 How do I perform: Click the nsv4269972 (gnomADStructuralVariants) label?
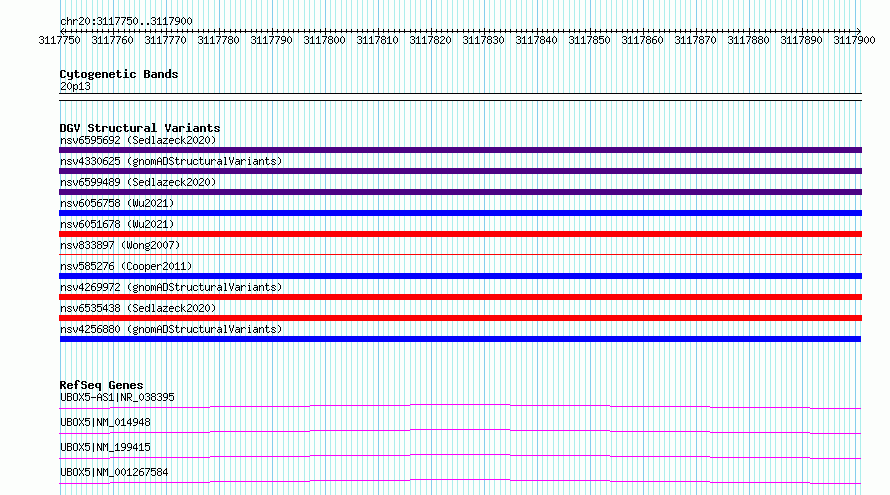[171, 287]
